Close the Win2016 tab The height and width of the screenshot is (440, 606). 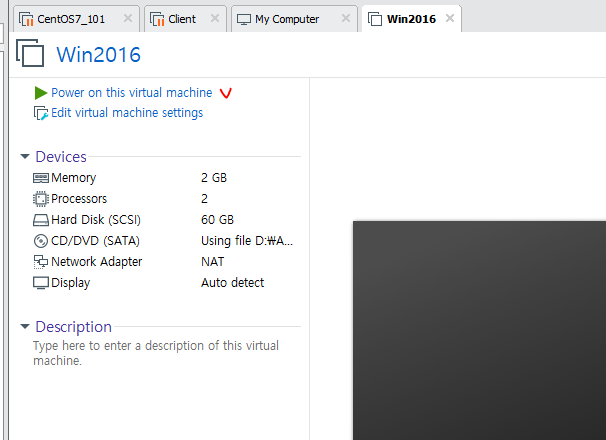[x=450, y=18]
